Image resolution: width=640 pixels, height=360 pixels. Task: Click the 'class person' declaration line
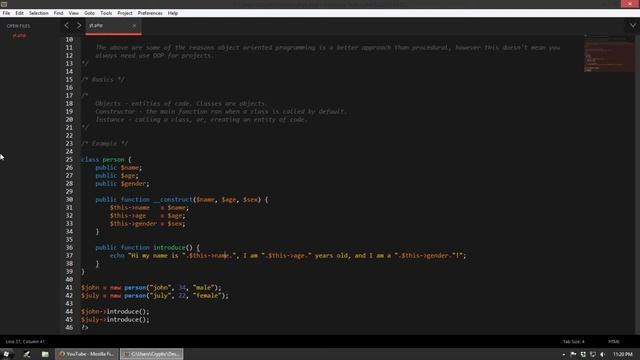click(106, 160)
